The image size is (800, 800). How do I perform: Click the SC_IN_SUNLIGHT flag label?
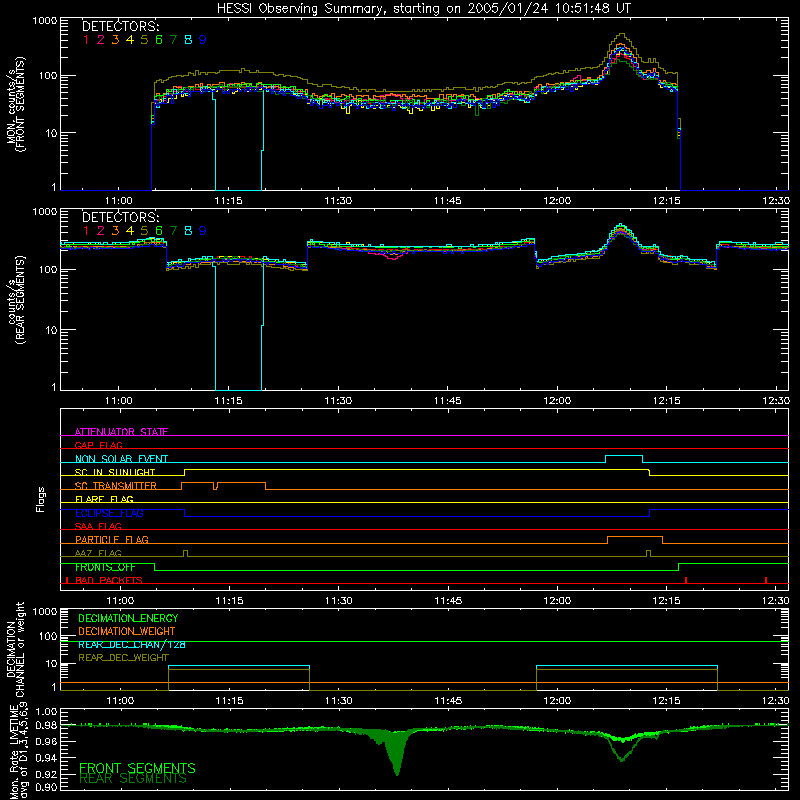click(115, 472)
